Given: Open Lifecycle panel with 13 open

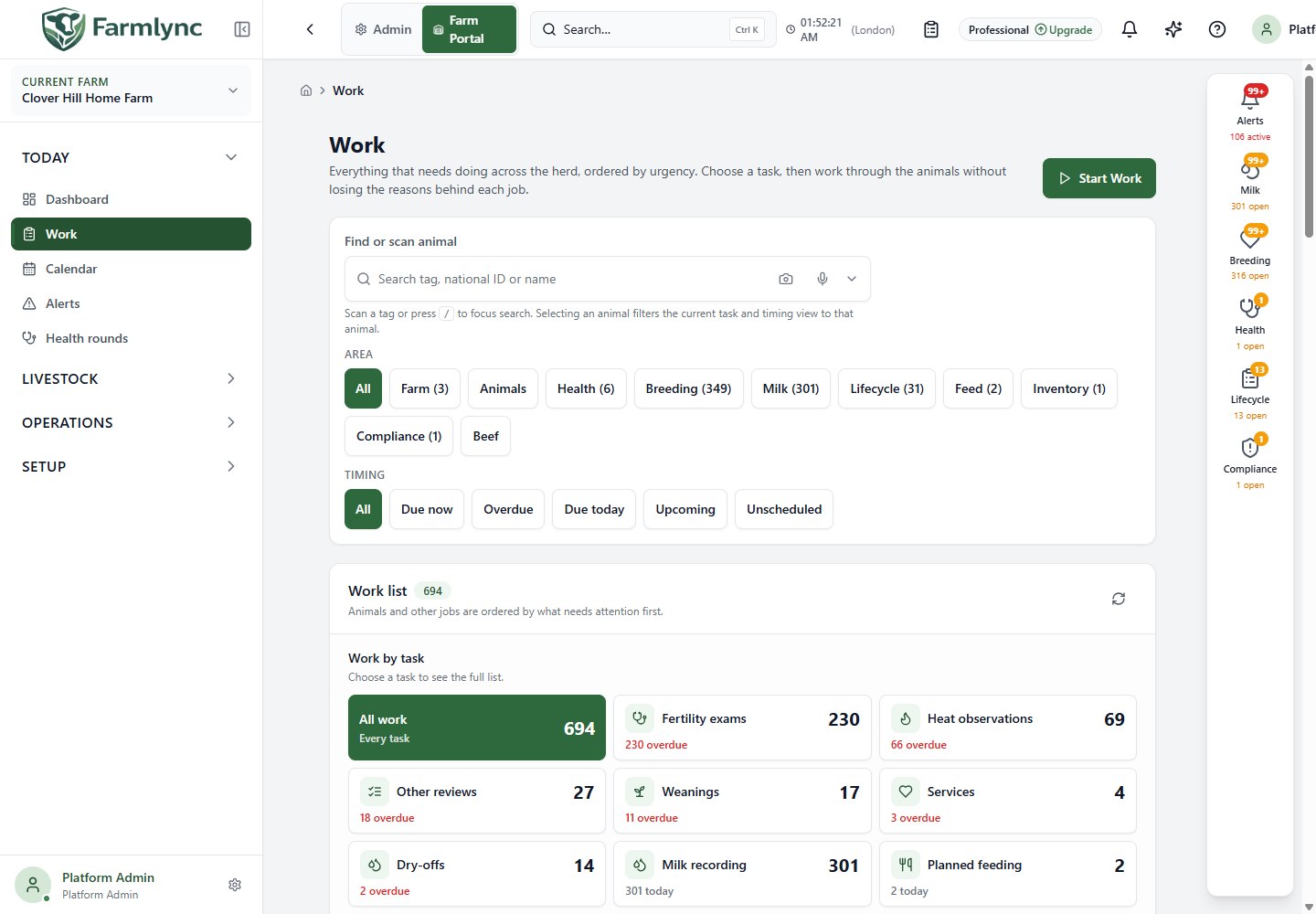Looking at the screenshot, I should [x=1250, y=391].
